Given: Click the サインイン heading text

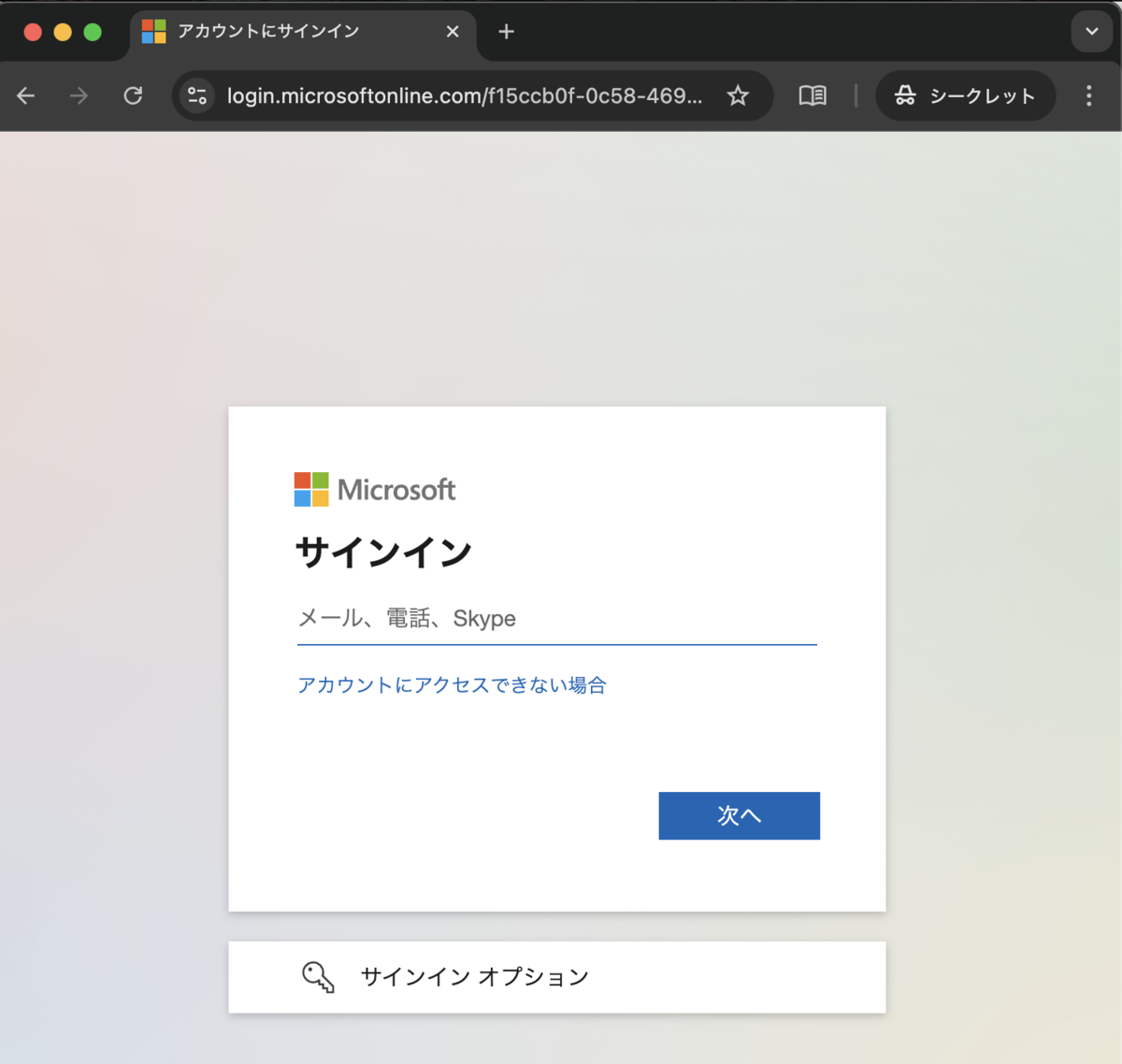Looking at the screenshot, I should [384, 553].
